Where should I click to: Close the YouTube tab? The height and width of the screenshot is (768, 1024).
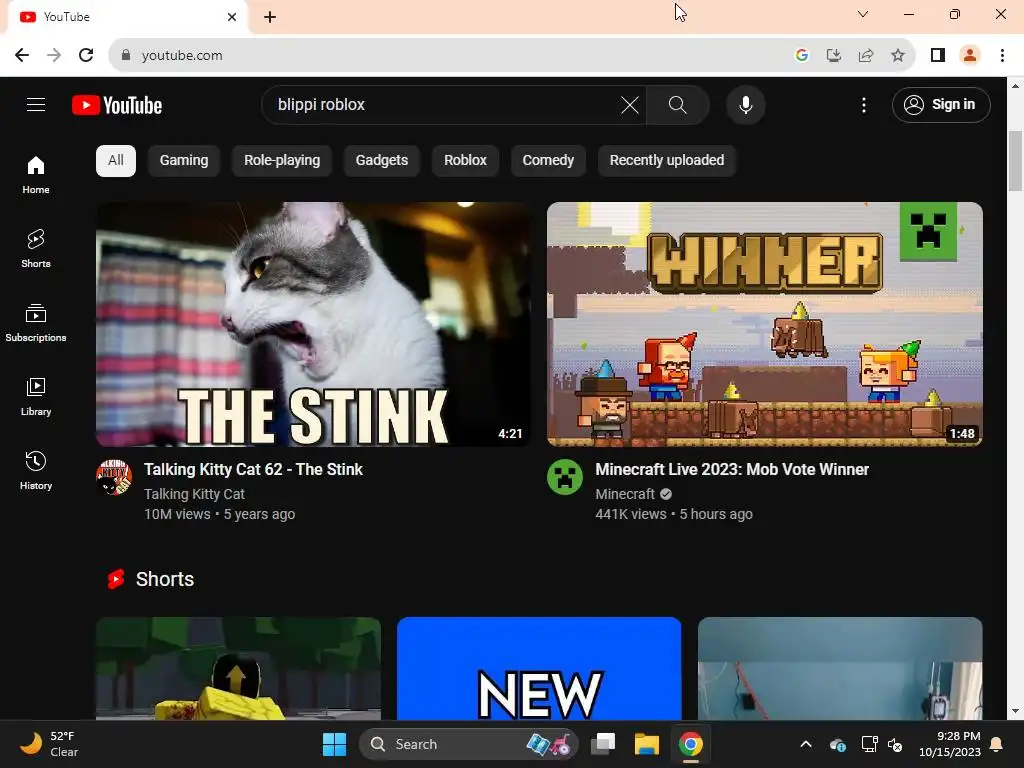pos(232,17)
